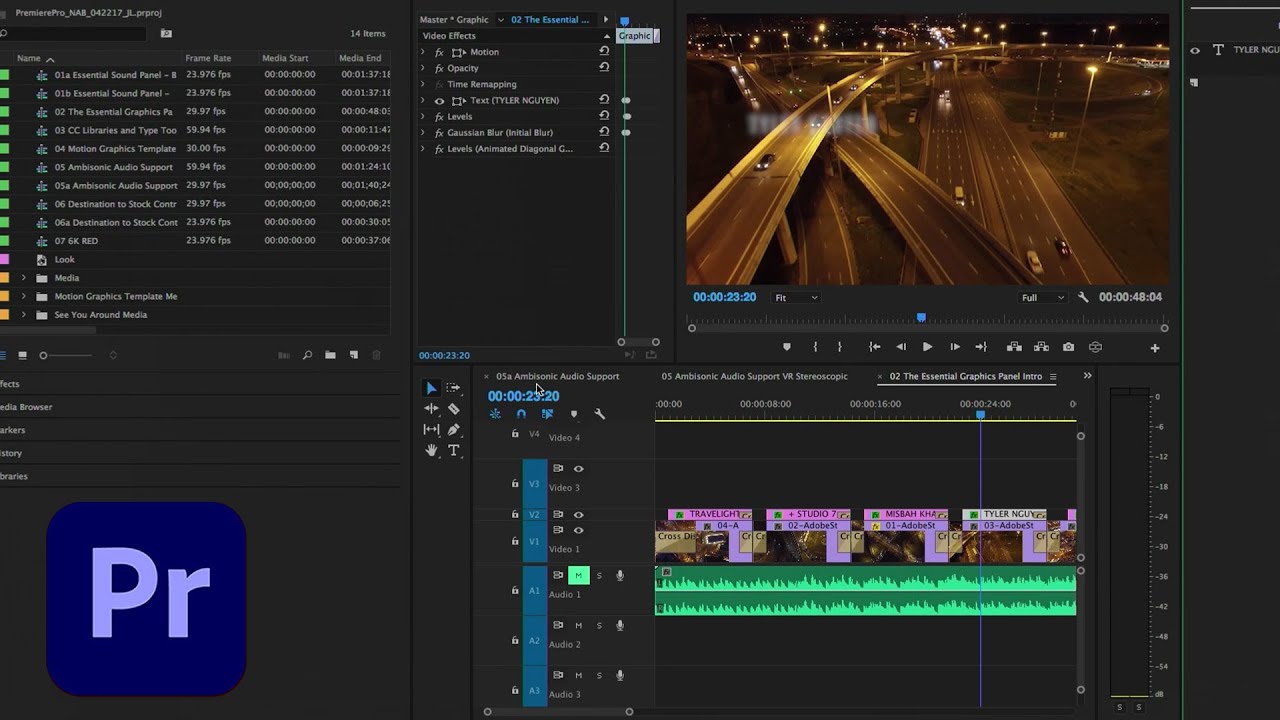Select the Track Select Forward tool
This screenshot has width=1280, height=720.
coord(453,388)
